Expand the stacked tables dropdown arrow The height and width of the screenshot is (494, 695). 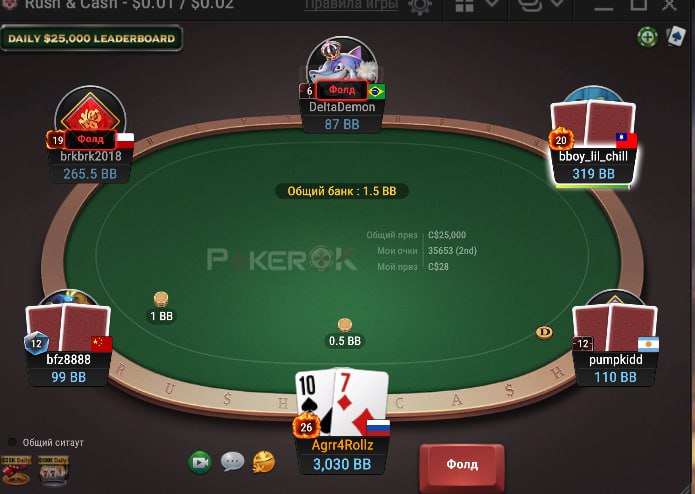click(557, 4)
